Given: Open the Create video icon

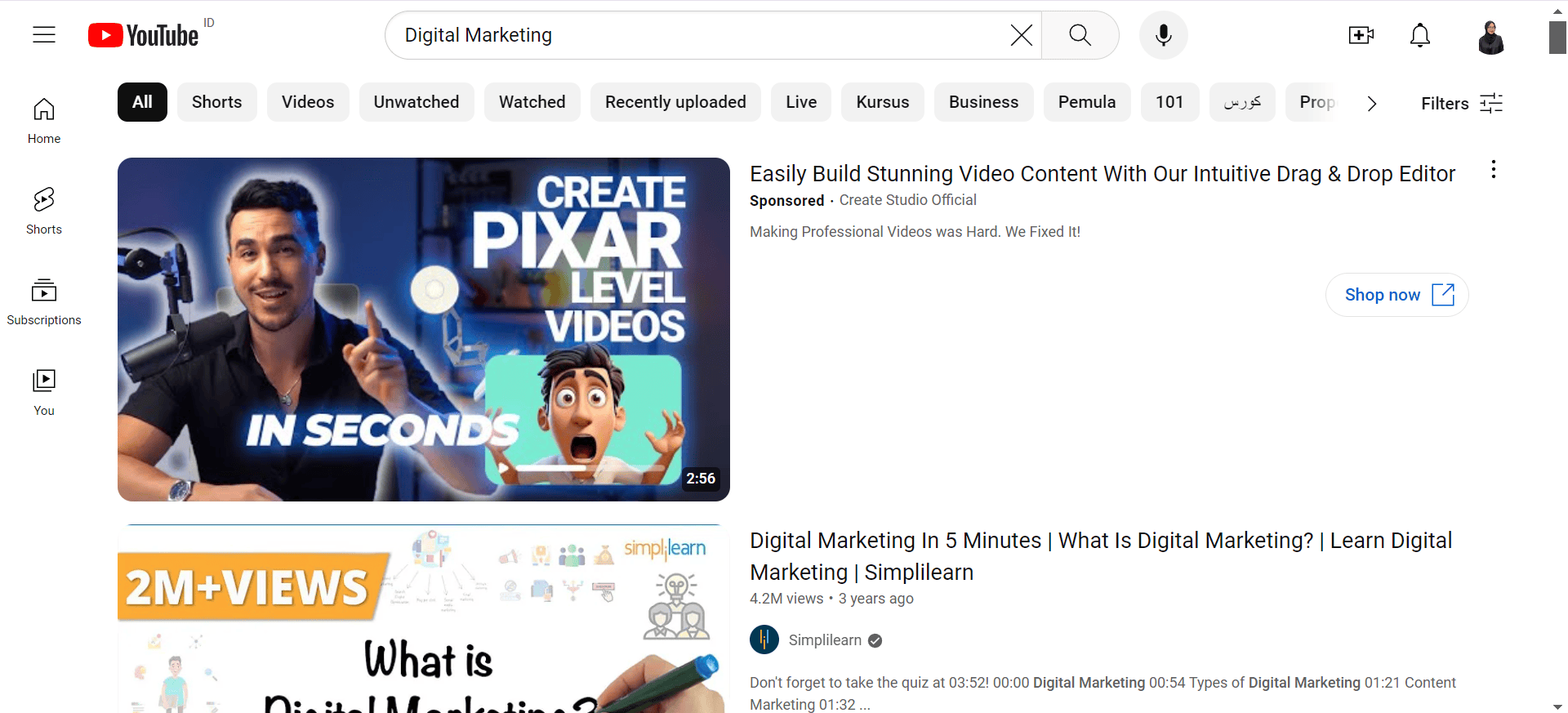Looking at the screenshot, I should coord(1361,35).
